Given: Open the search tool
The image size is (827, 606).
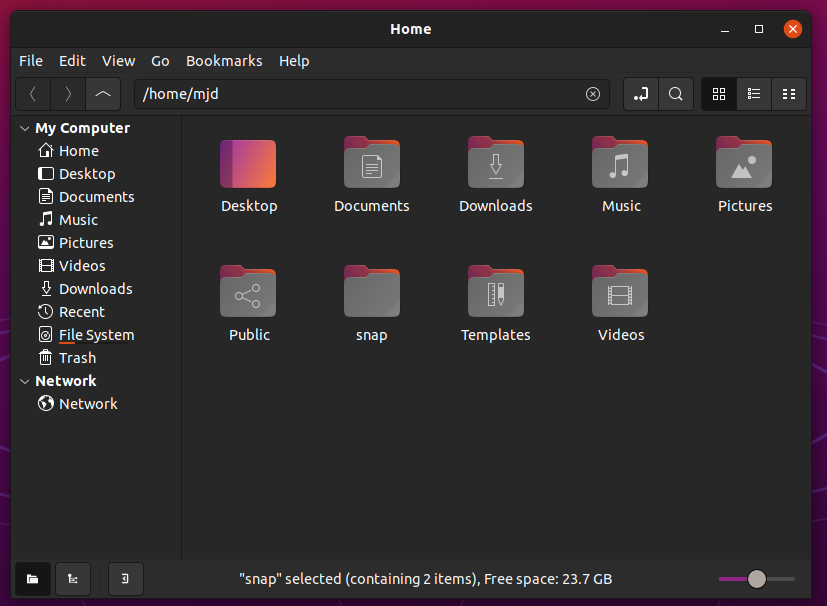Looking at the screenshot, I should [676, 94].
